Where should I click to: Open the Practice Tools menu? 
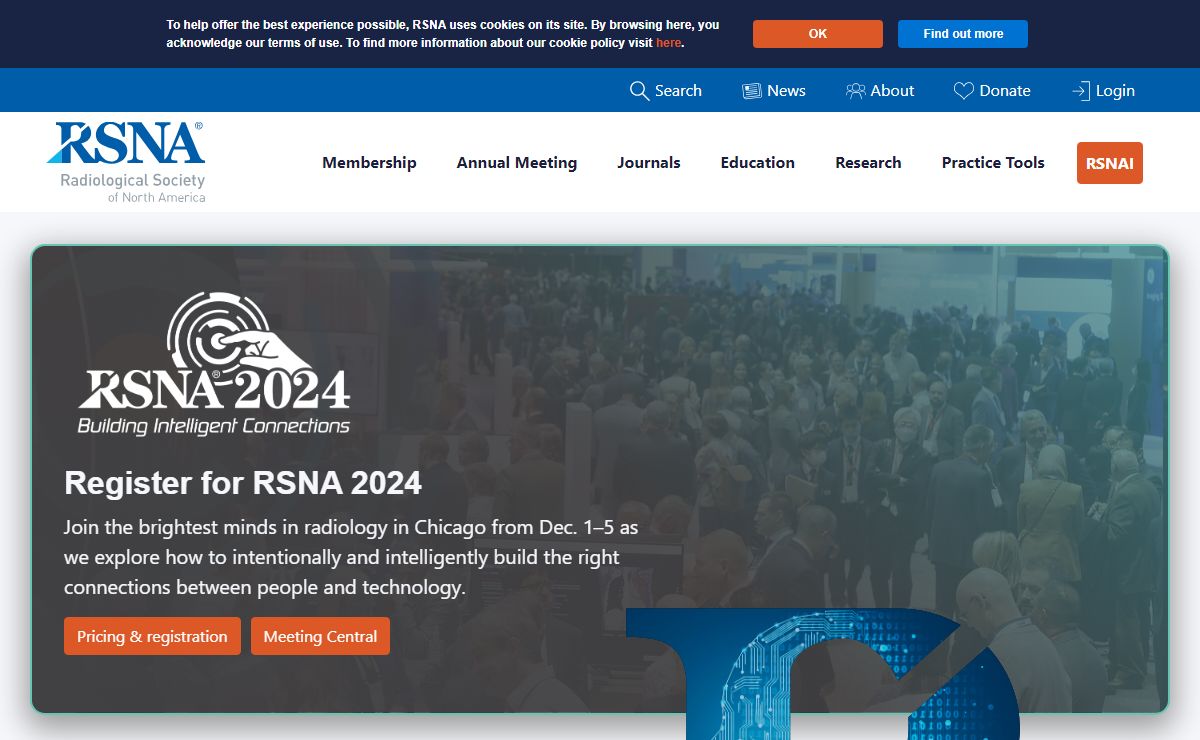(x=993, y=163)
